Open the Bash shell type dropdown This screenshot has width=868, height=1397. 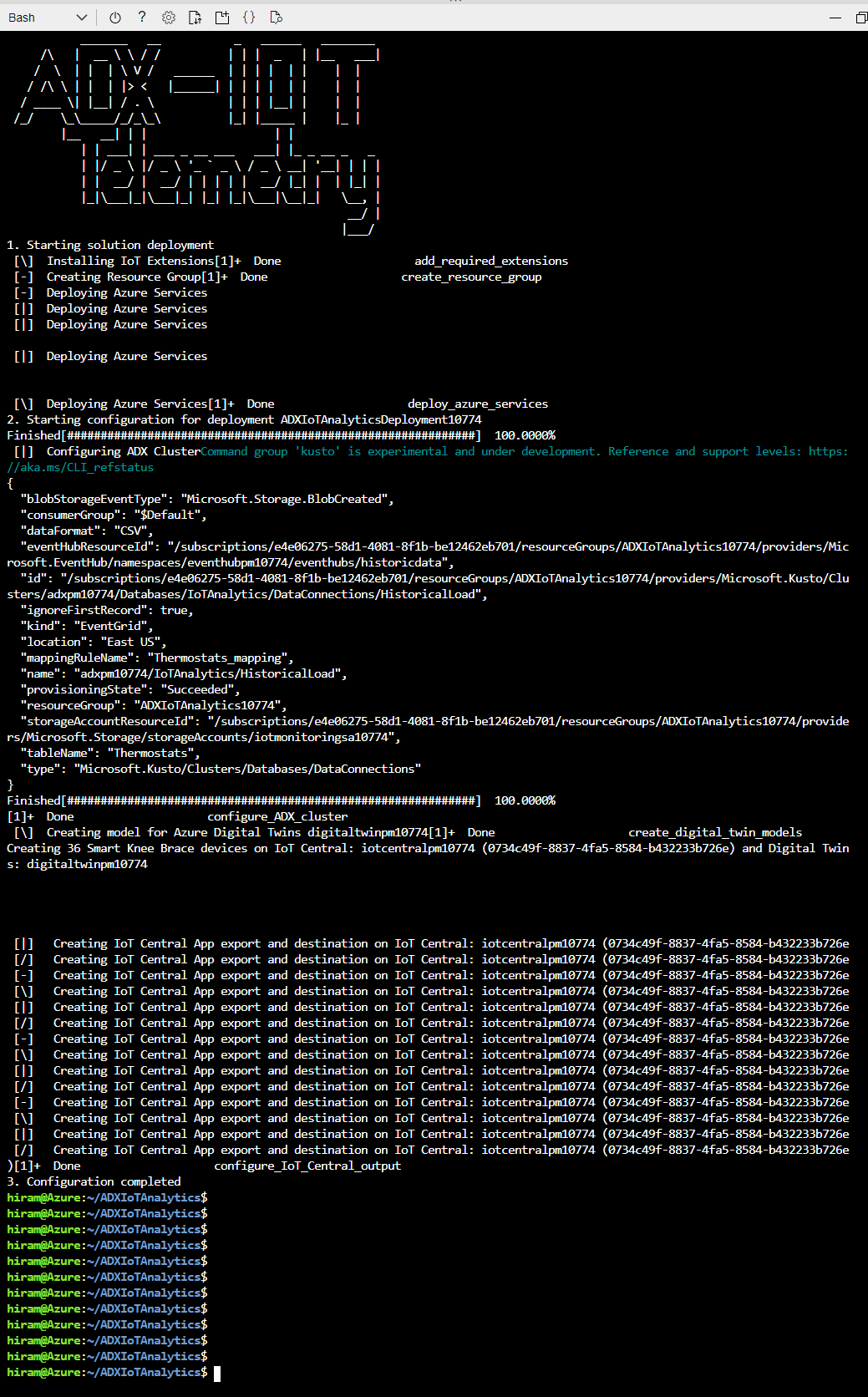[x=47, y=18]
